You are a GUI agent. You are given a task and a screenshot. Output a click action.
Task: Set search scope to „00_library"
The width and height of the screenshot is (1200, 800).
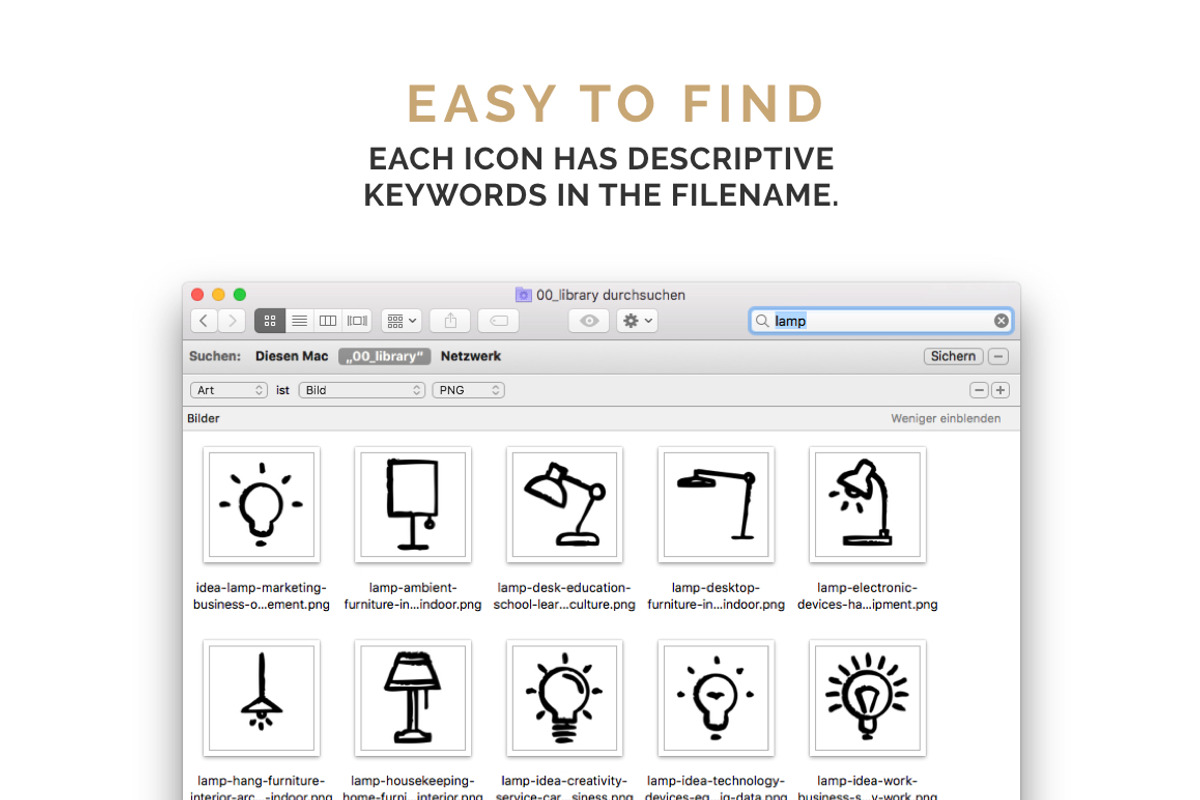click(x=385, y=356)
